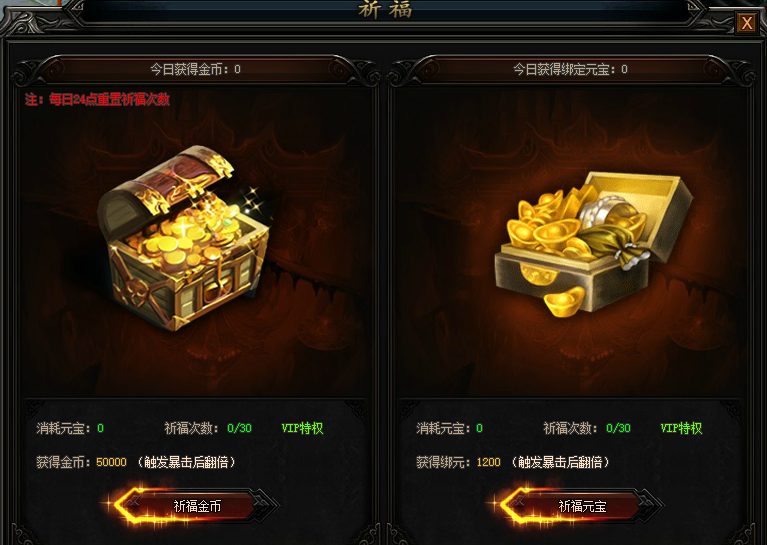
Task: Click the red note about 24点 reset
Action: coord(97,99)
